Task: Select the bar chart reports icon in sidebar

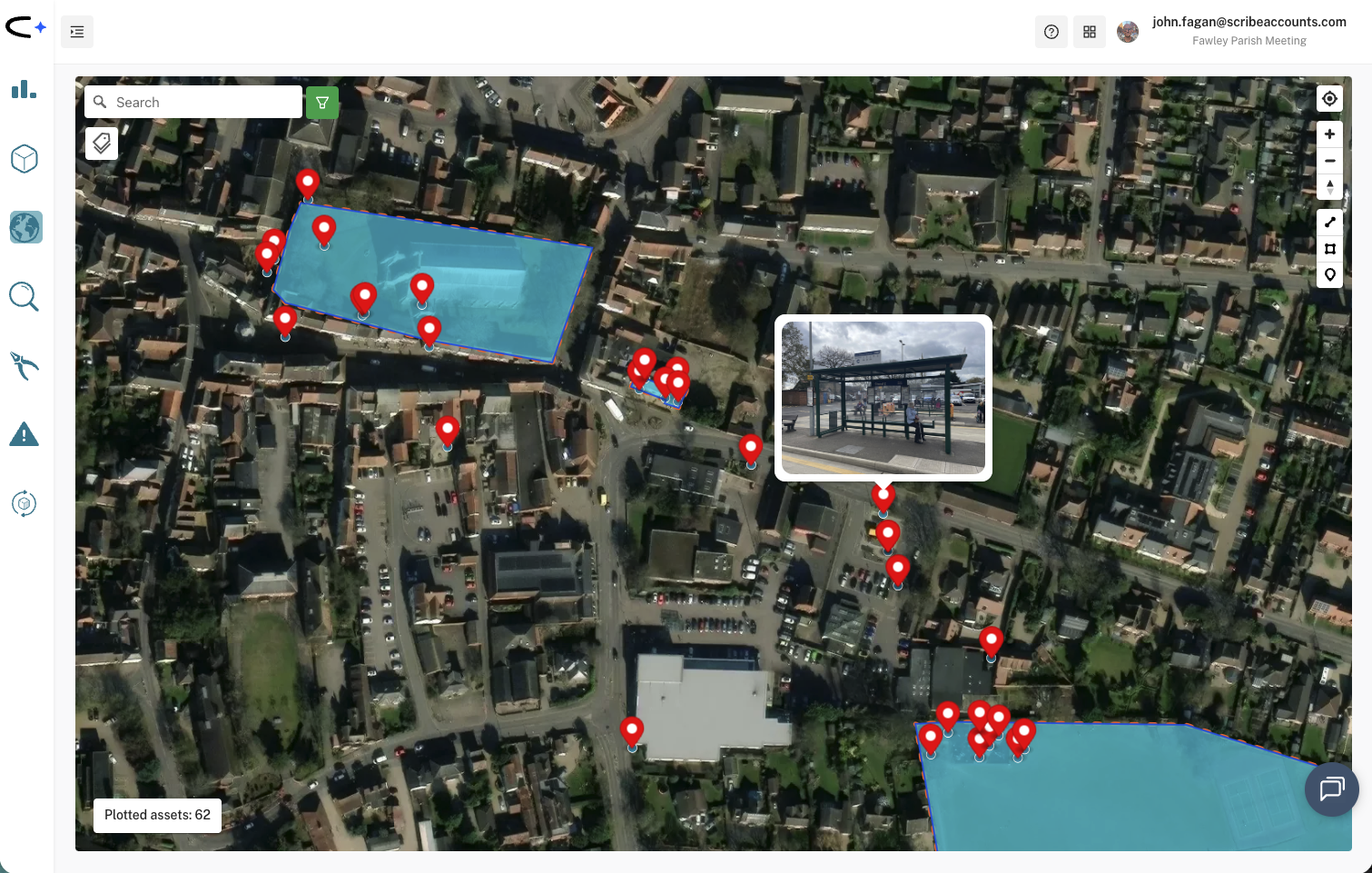Action: [24, 90]
